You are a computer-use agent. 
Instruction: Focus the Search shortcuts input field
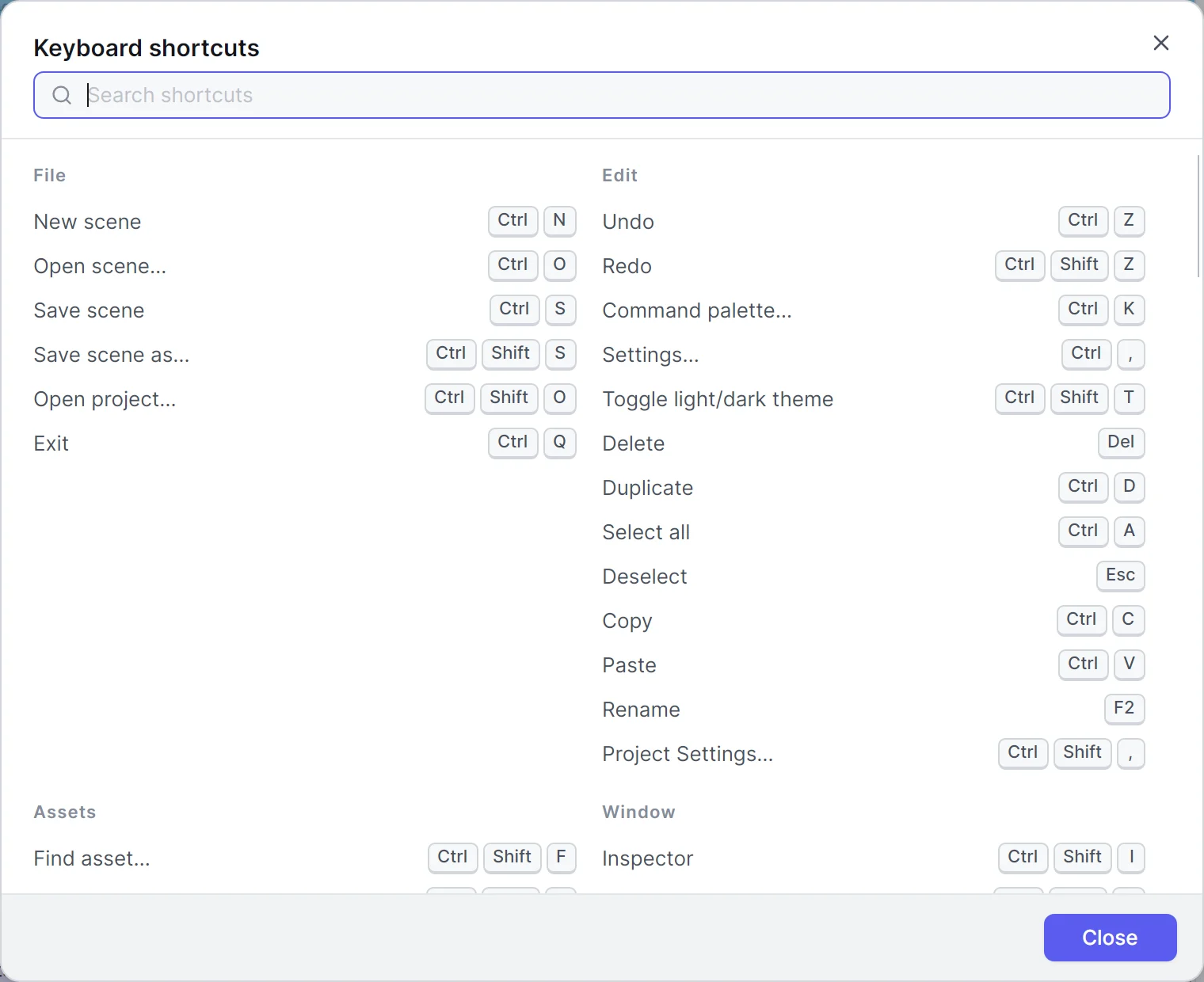pos(602,95)
